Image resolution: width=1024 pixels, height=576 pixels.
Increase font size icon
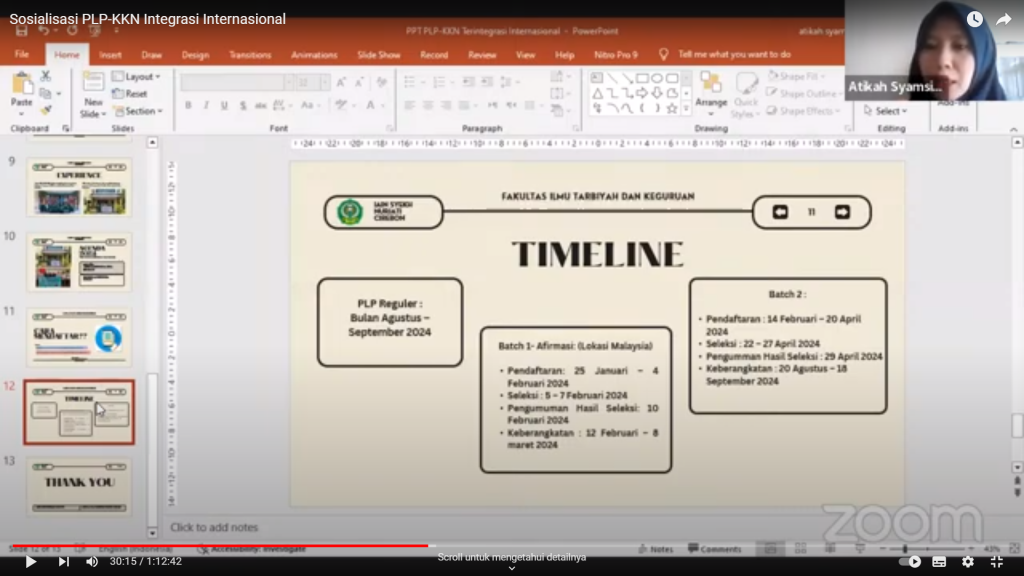pos(341,82)
